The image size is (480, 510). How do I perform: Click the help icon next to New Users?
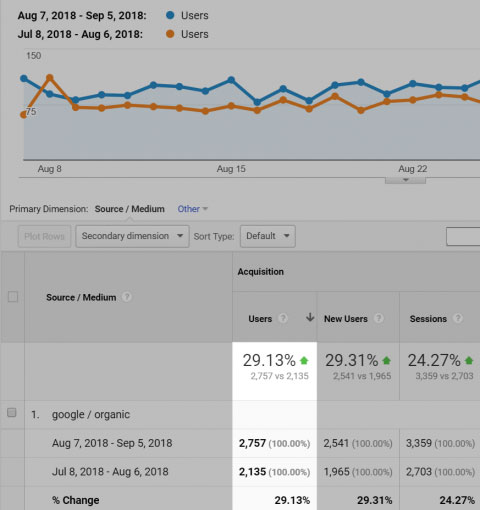click(x=378, y=318)
